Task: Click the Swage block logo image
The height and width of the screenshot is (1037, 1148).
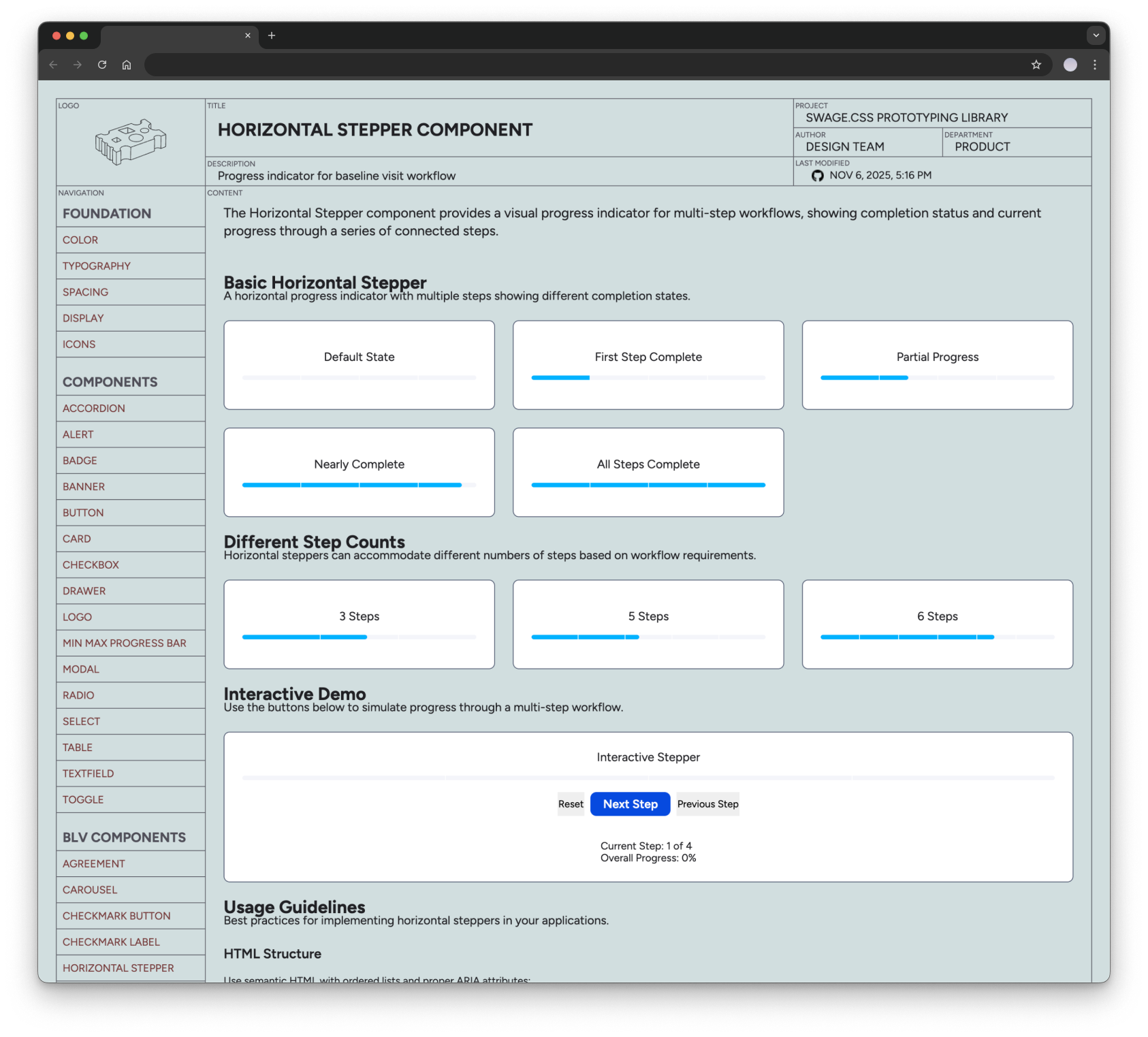Action: [131, 142]
